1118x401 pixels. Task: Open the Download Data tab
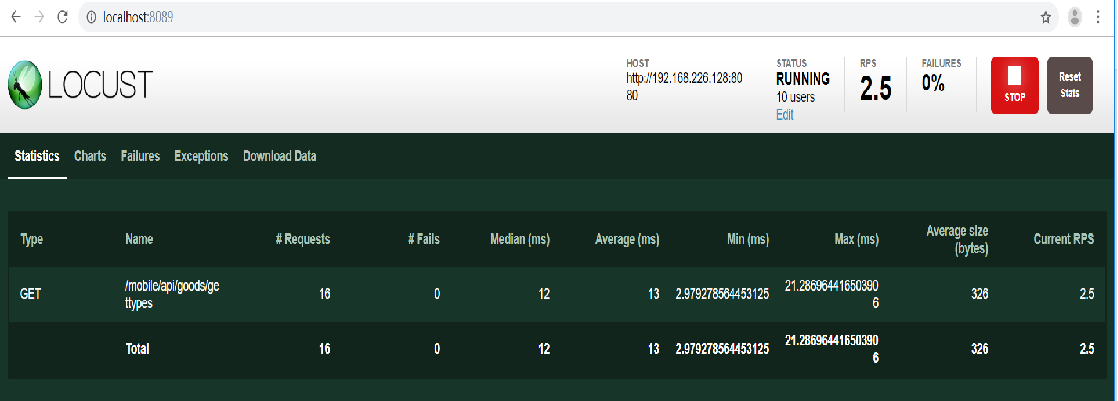pyautogui.click(x=280, y=157)
